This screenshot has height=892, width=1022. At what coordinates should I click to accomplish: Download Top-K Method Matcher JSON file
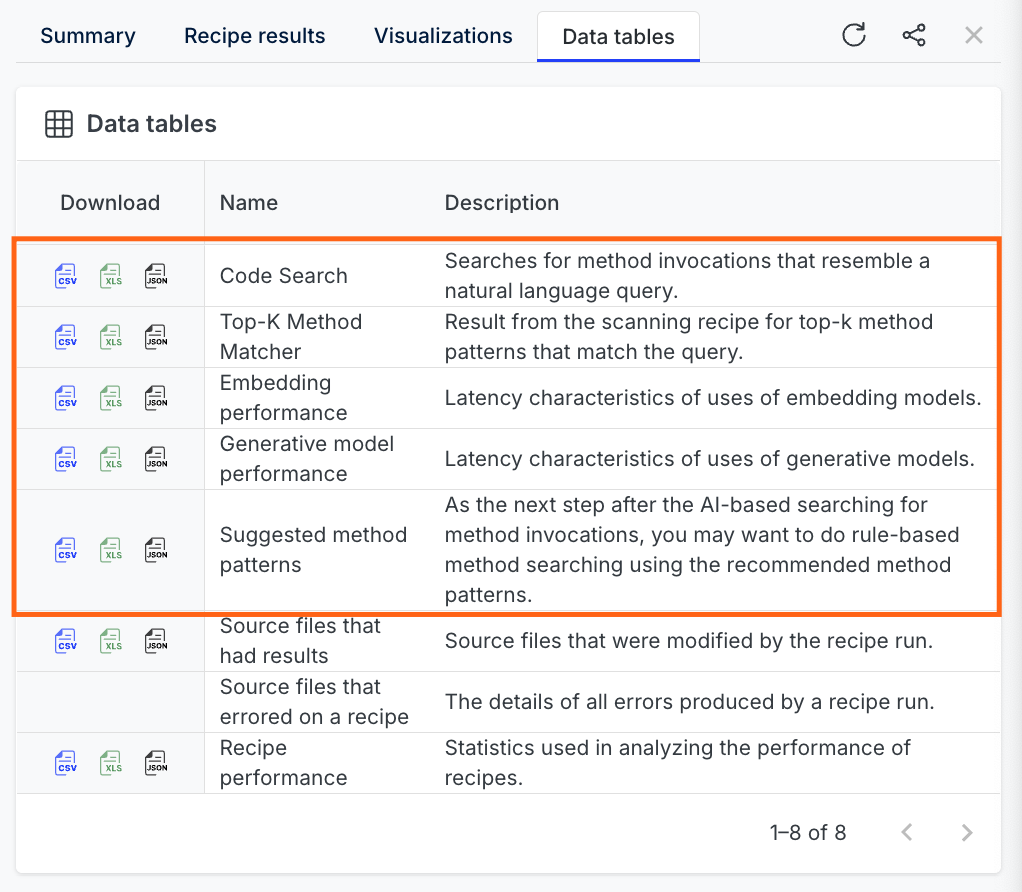click(156, 337)
